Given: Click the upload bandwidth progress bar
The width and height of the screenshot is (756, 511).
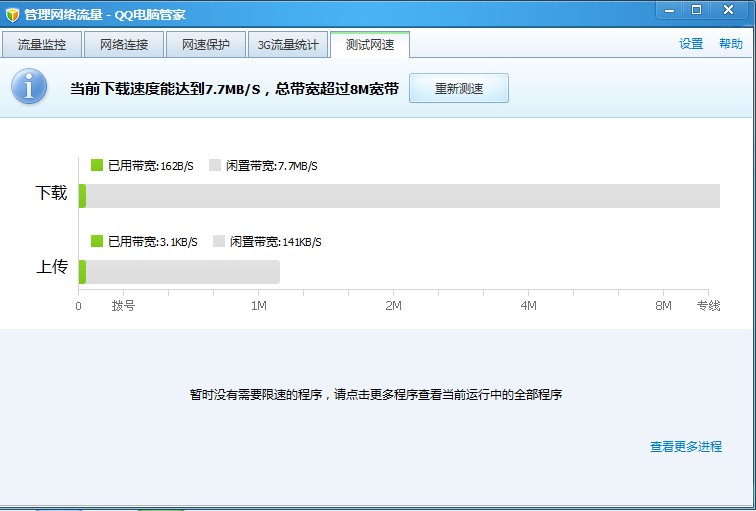Looking at the screenshot, I should click(x=179, y=272).
